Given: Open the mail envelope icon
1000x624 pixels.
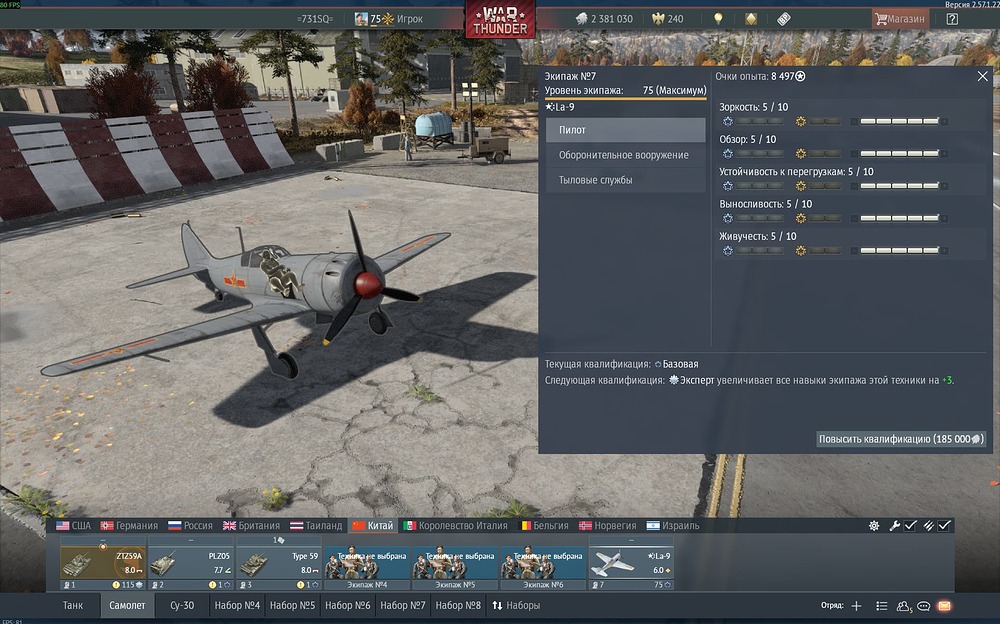Looking at the screenshot, I should coord(945,605).
